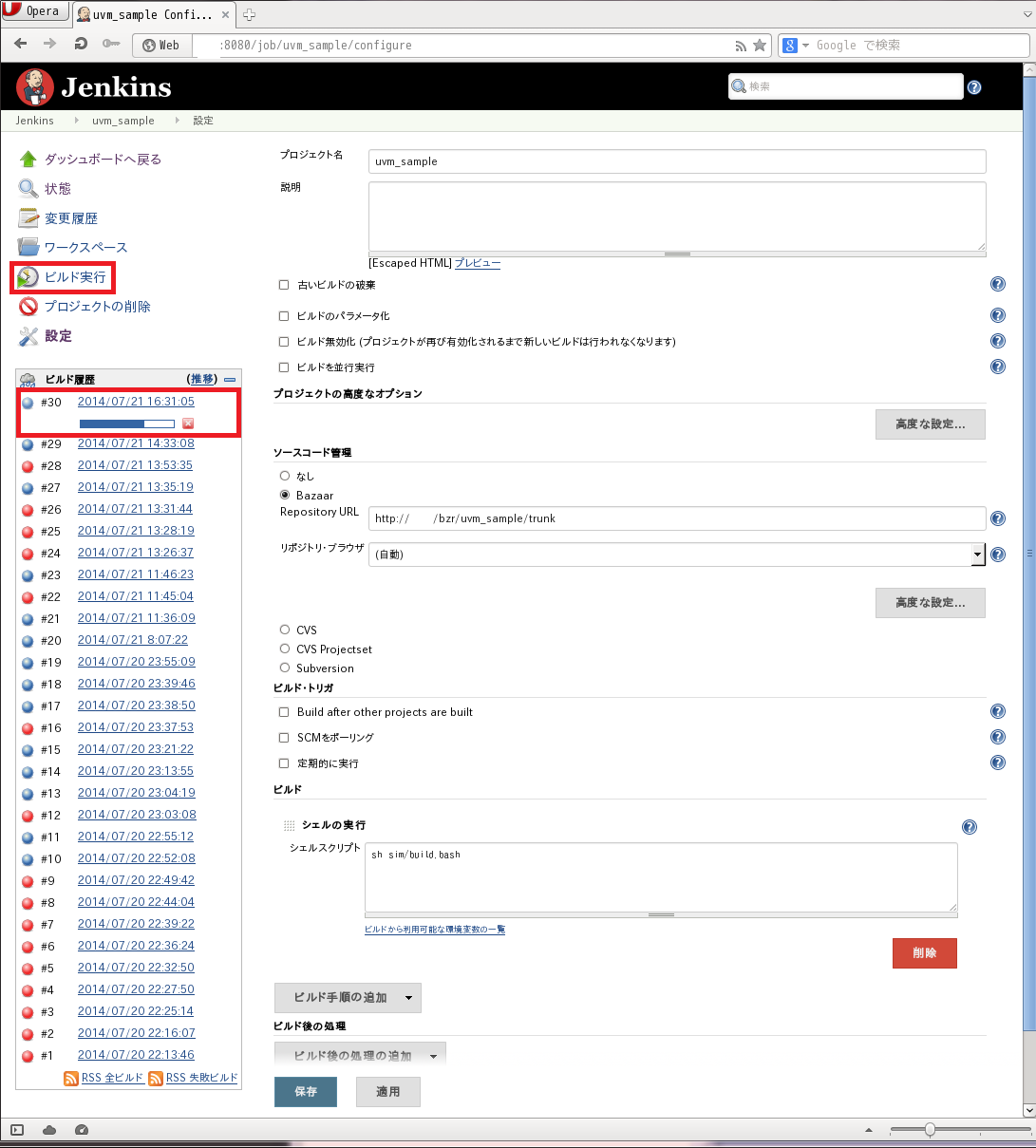1036x1148 pixels.
Task: Open new browser tab
Action: coord(250,14)
